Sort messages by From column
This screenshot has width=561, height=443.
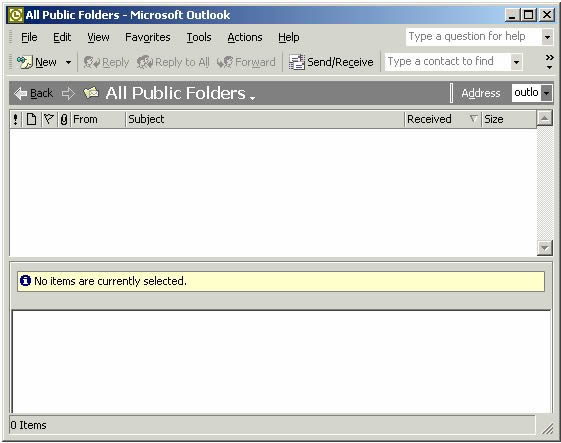pyautogui.click(x=98, y=119)
